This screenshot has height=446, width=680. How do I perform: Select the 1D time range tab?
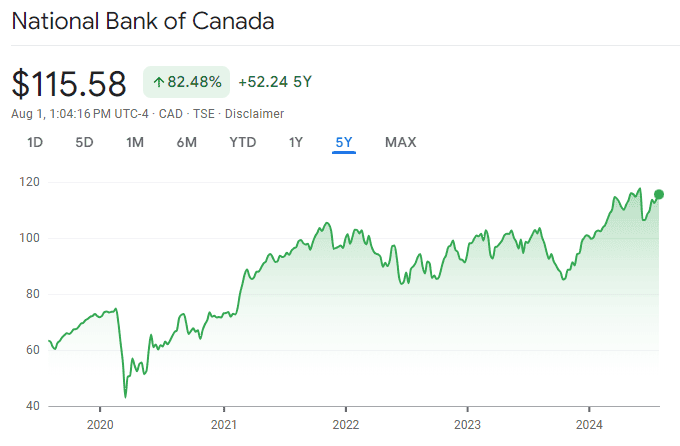[x=35, y=142]
